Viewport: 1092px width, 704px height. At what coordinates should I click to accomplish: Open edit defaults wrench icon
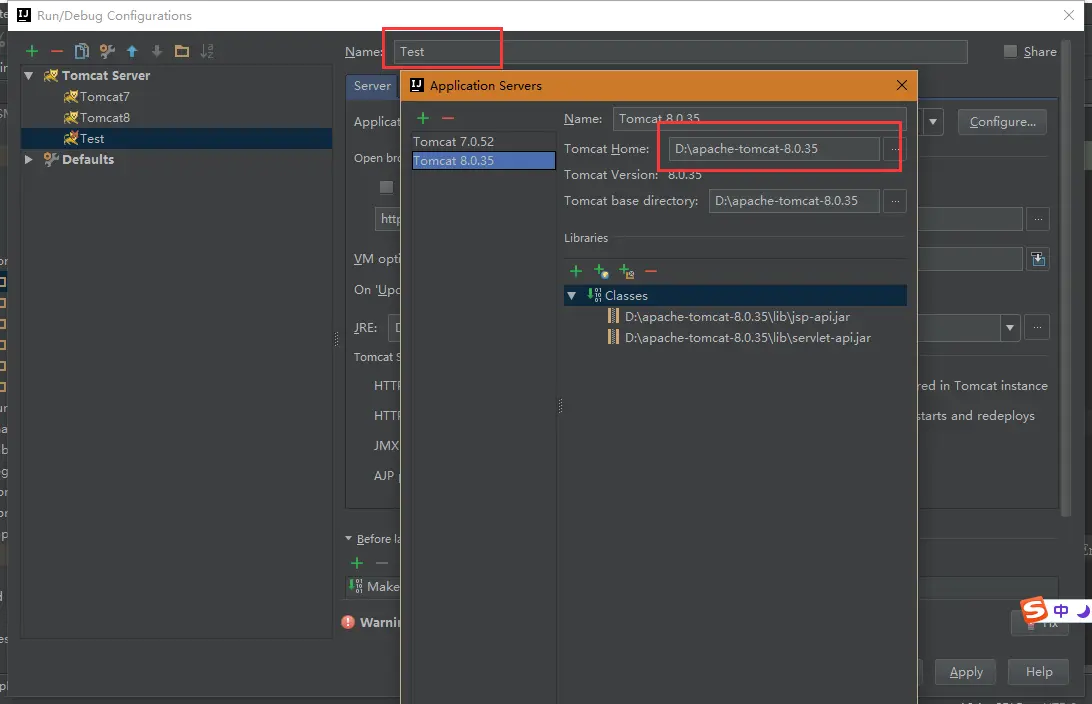click(107, 51)
